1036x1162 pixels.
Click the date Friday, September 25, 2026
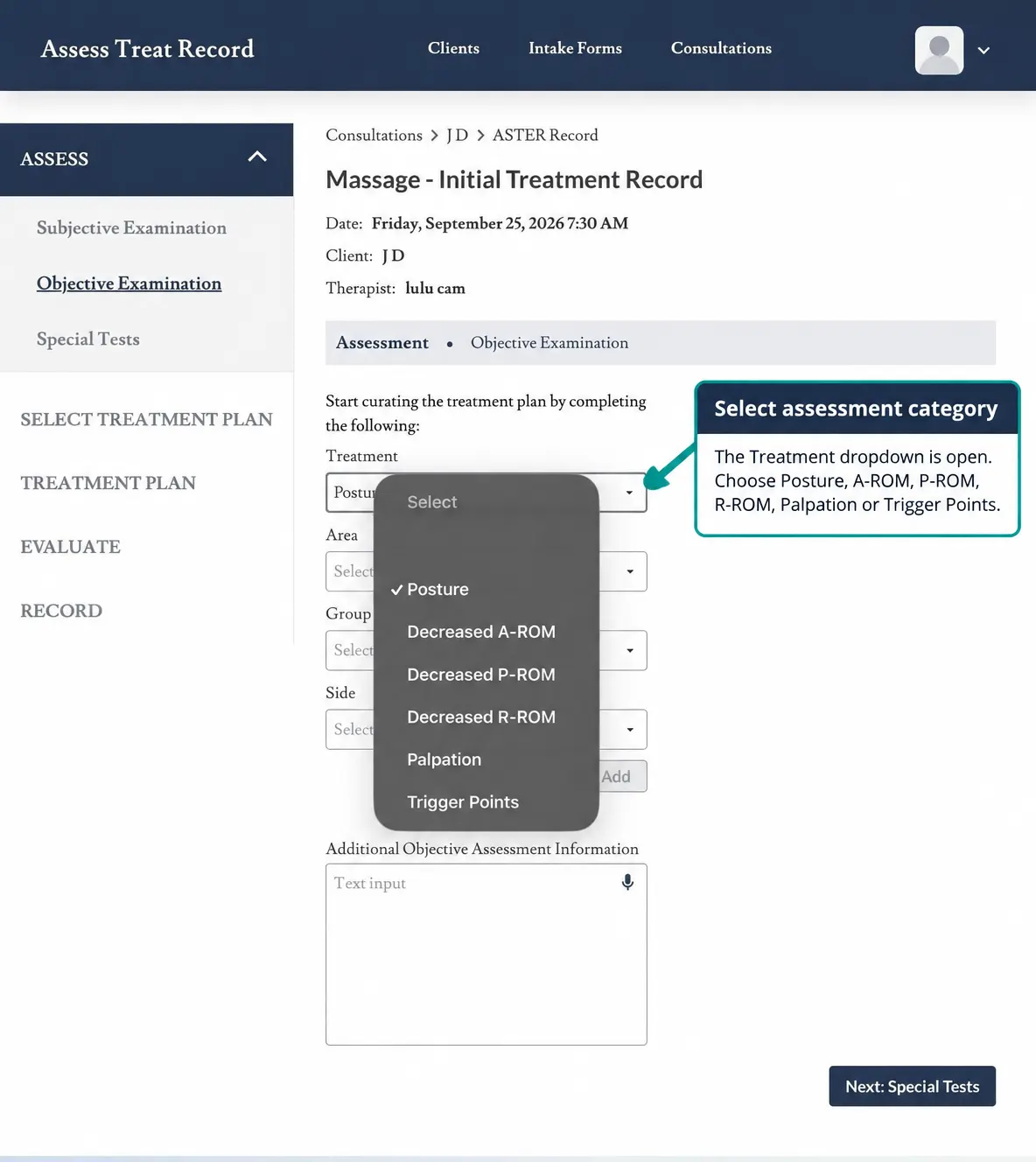point(468,223)
